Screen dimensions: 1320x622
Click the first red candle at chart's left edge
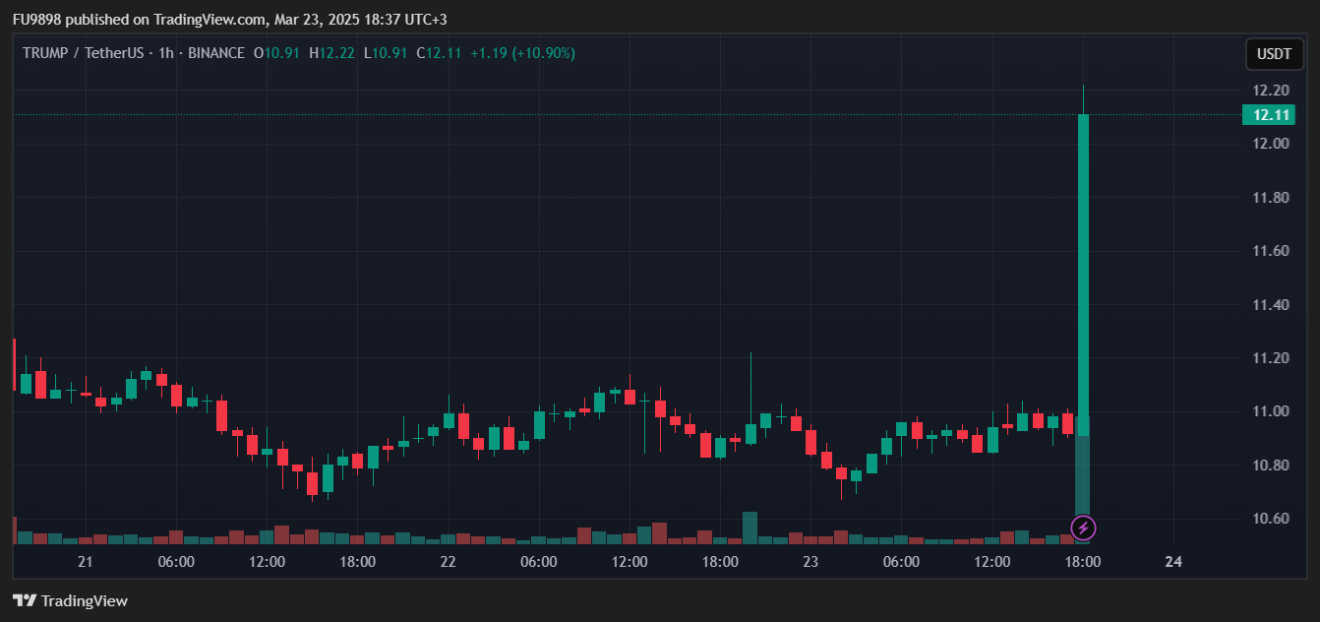tap(14, 365)
